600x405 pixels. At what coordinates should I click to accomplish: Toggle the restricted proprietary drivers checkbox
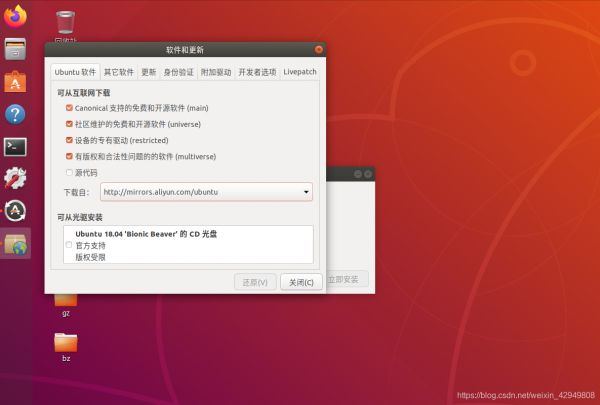click(69, 140)
